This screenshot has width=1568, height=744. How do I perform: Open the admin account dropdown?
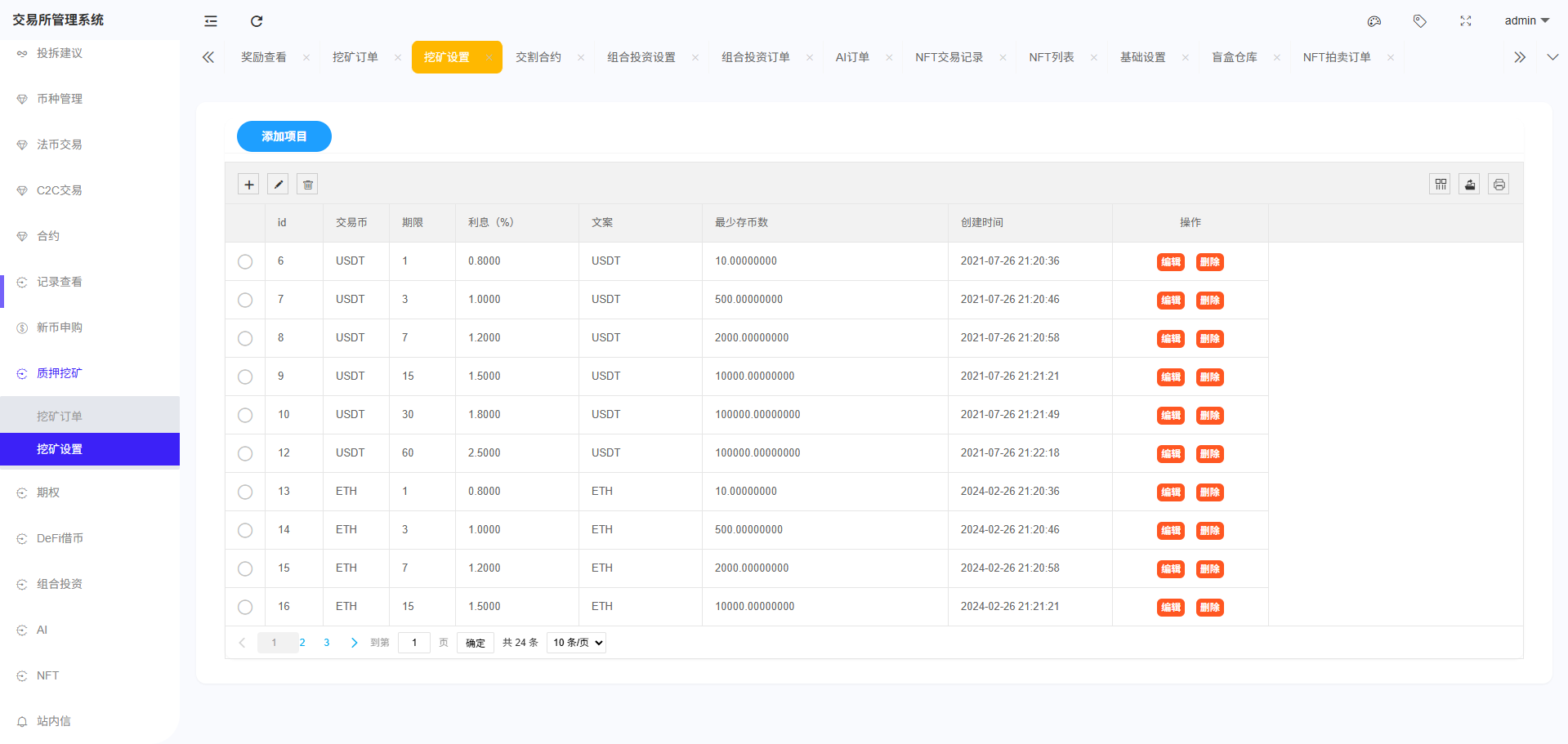pos(1525,20)
